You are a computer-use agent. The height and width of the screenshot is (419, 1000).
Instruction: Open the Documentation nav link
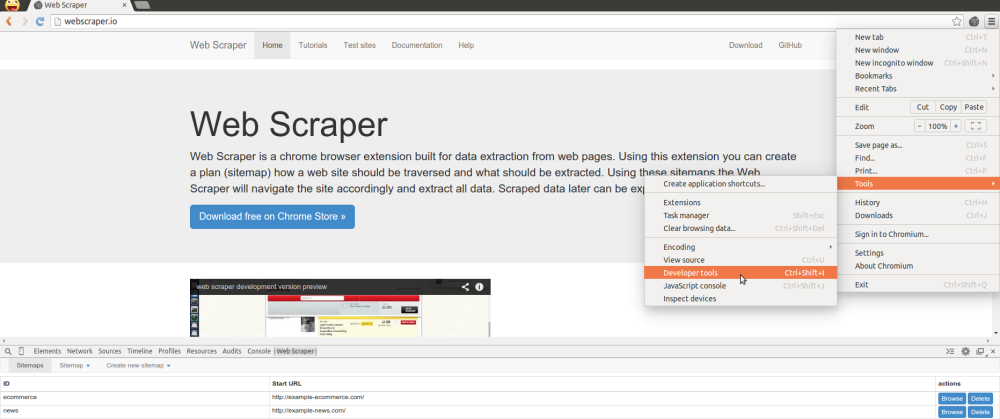[x=416, y=45]
